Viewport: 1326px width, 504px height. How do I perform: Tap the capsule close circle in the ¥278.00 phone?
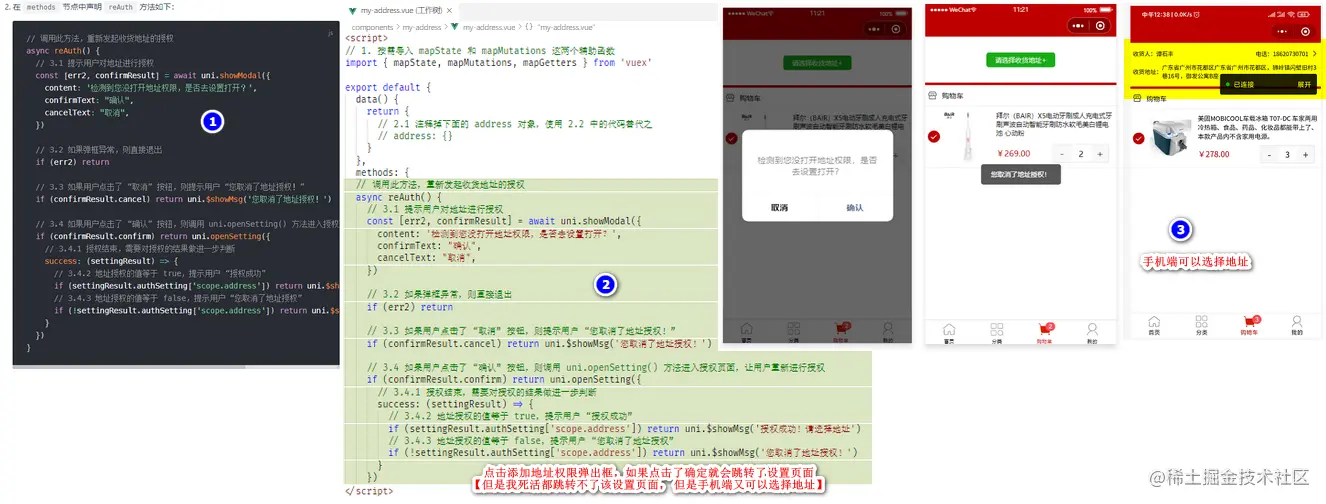tap(1305, 31)
